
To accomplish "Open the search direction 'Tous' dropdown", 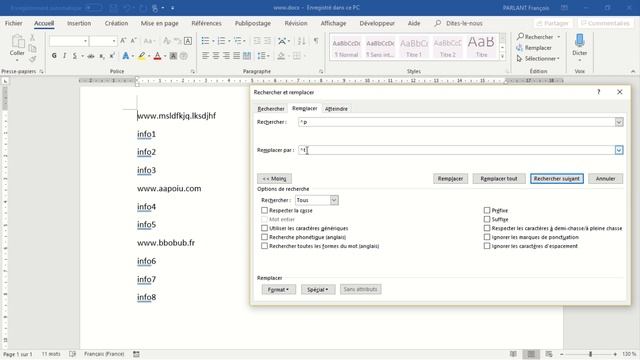I will coord(334,200).
